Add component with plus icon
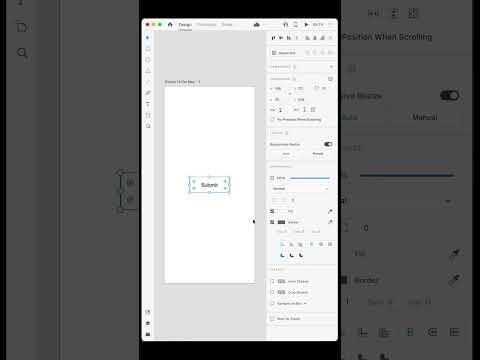The width and height of the screenshot is (480, 360). 331,67
